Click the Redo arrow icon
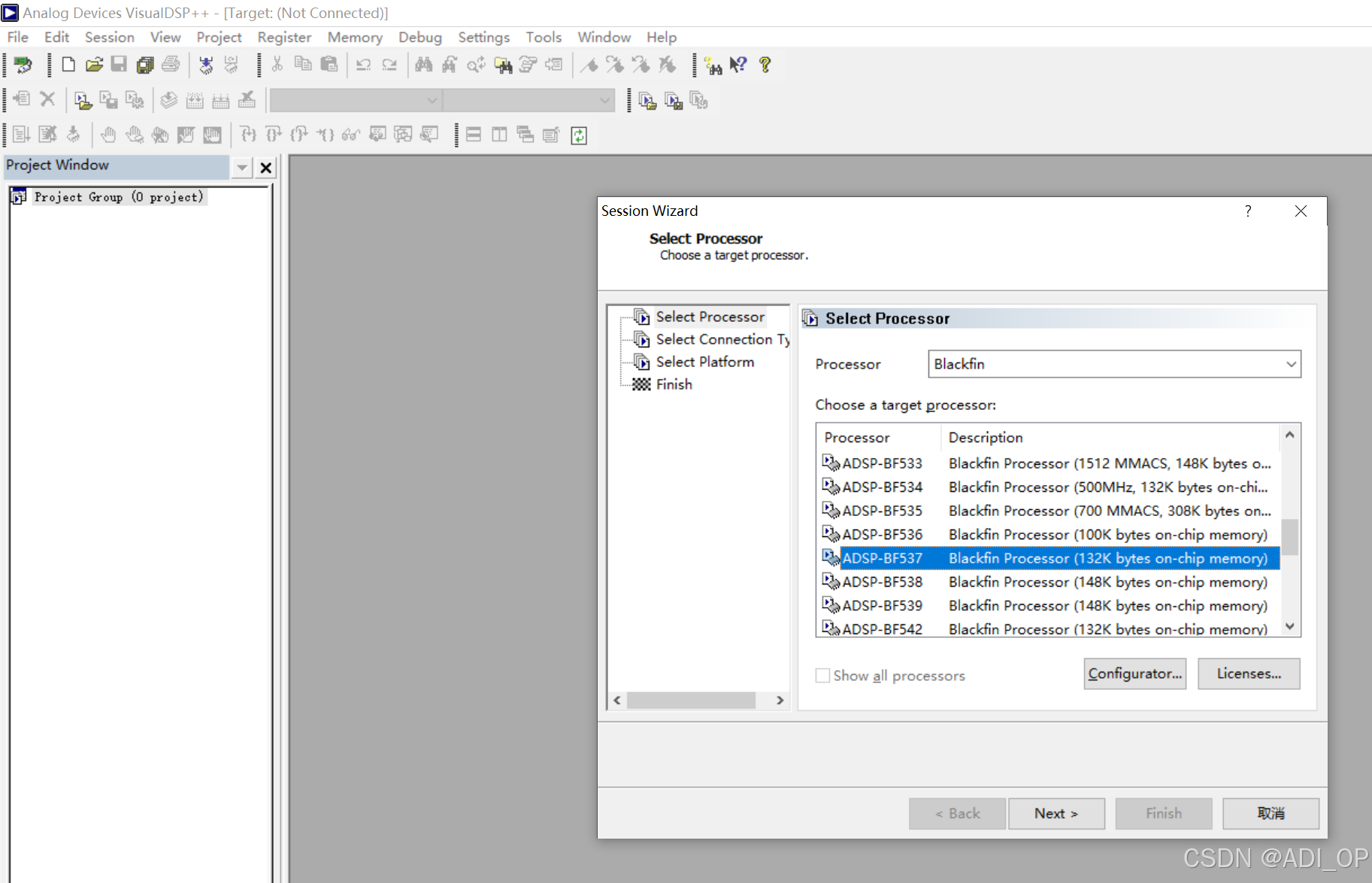Image resolution: width=1372 pixels, height=883 pixels. point(389,65)
